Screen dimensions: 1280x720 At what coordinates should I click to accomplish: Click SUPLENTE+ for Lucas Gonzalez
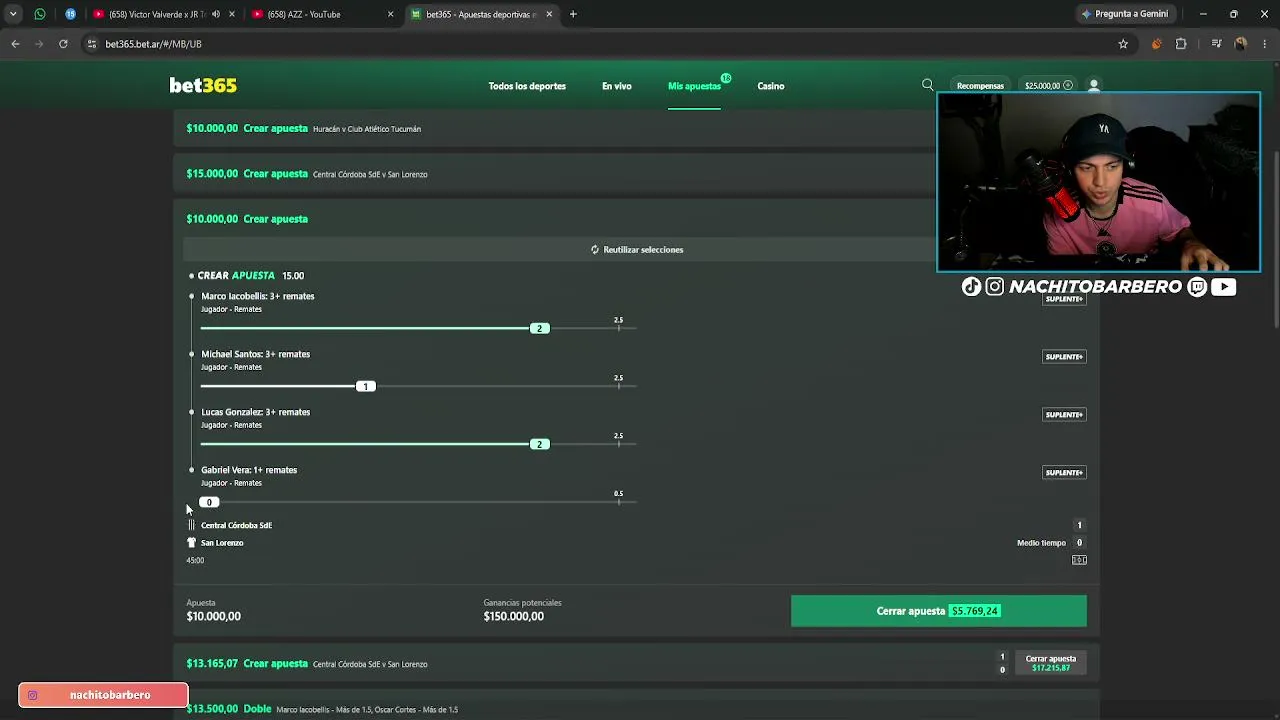[x=1064, y=415]
